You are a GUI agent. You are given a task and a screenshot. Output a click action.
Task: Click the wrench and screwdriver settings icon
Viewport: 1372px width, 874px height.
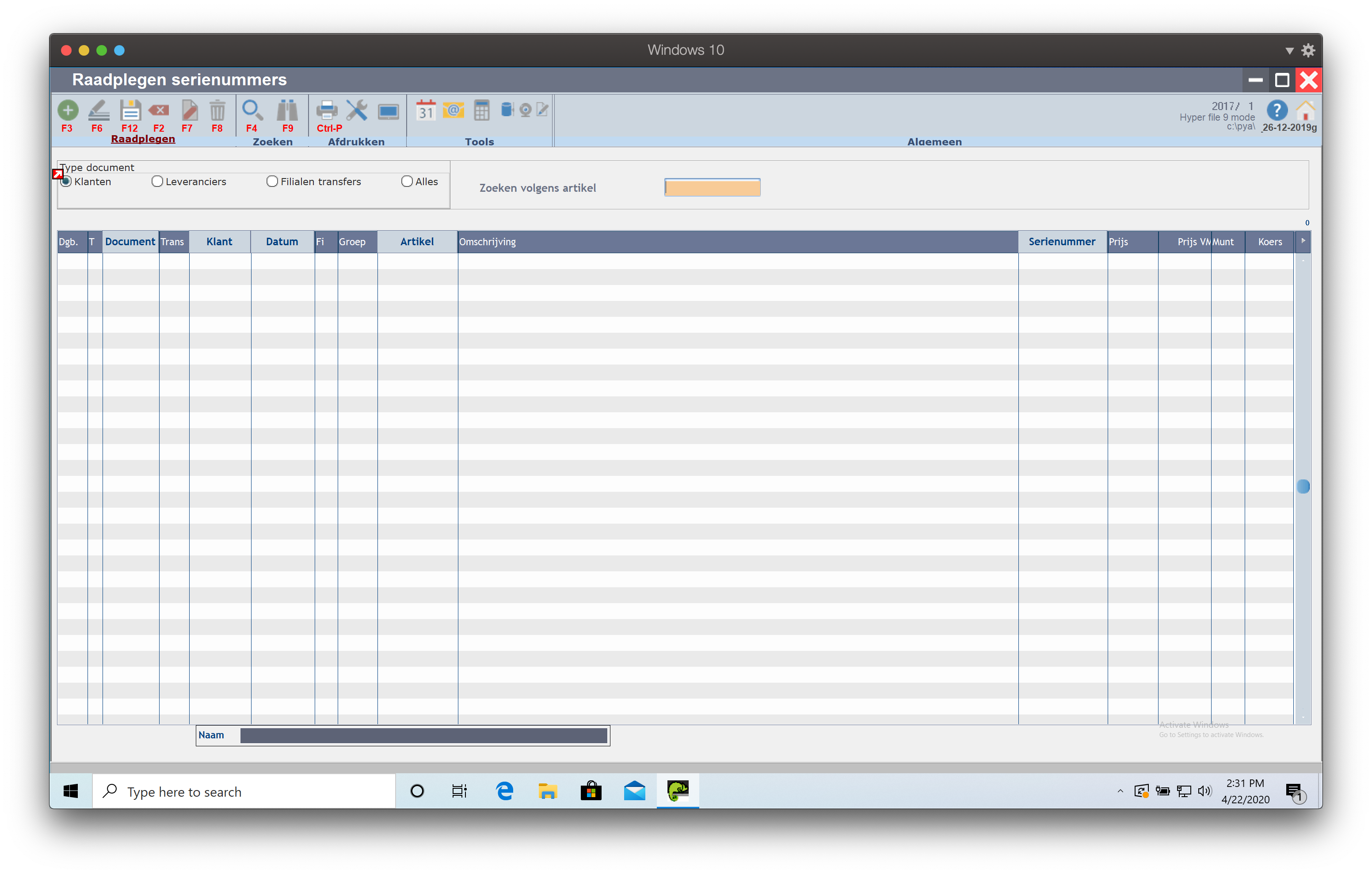(357, 110)
